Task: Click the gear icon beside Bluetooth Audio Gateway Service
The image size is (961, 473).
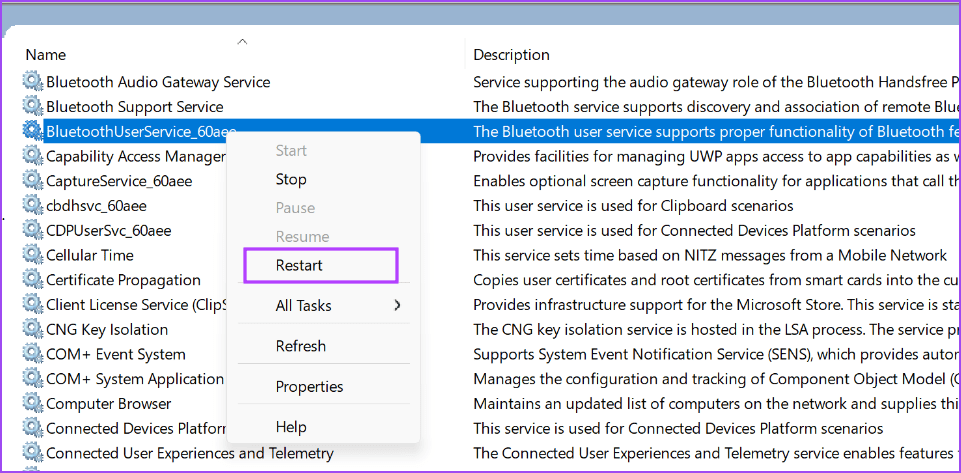Action: pos(31,81)
